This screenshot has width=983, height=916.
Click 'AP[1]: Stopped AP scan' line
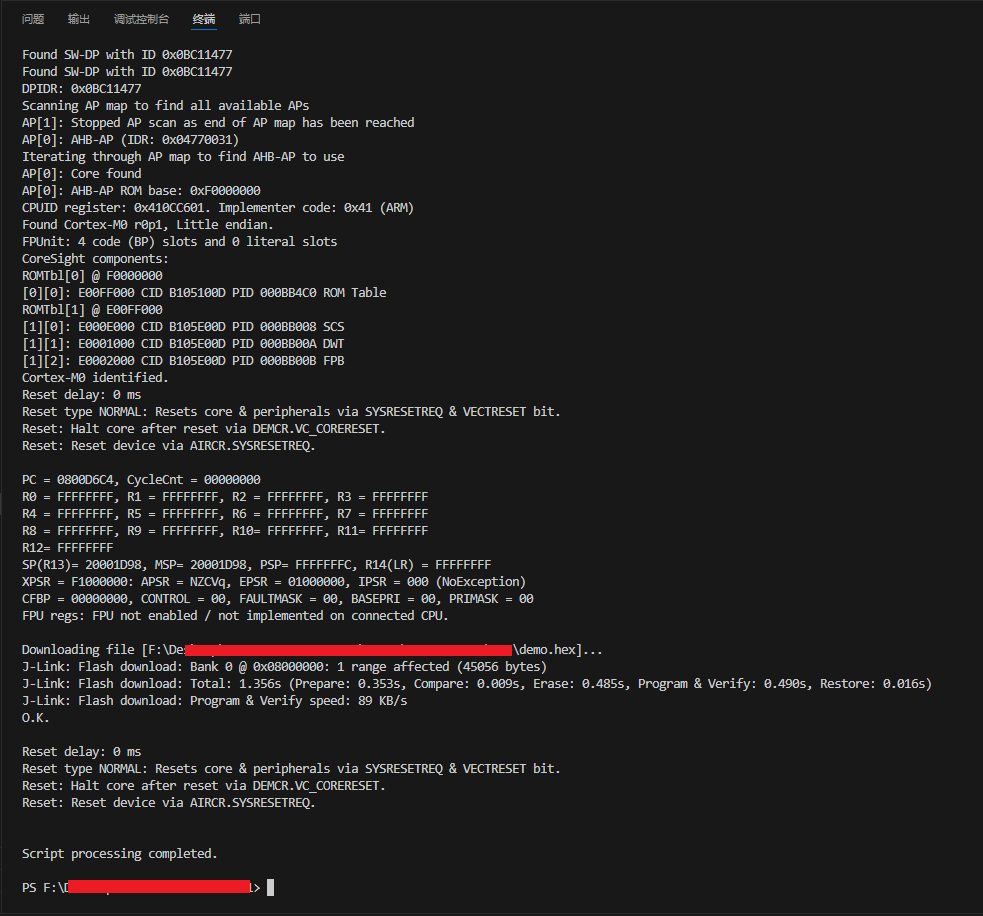tap(218, 122)
